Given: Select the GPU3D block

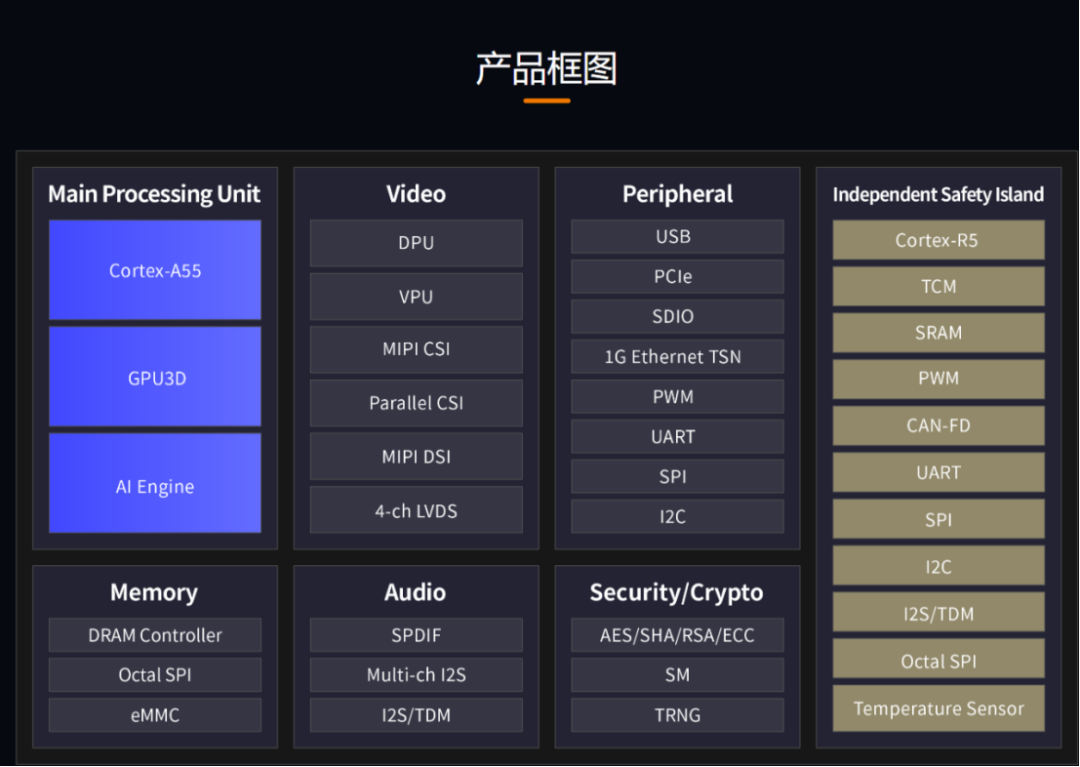Looking at the screenshot, I should point(155,377).
